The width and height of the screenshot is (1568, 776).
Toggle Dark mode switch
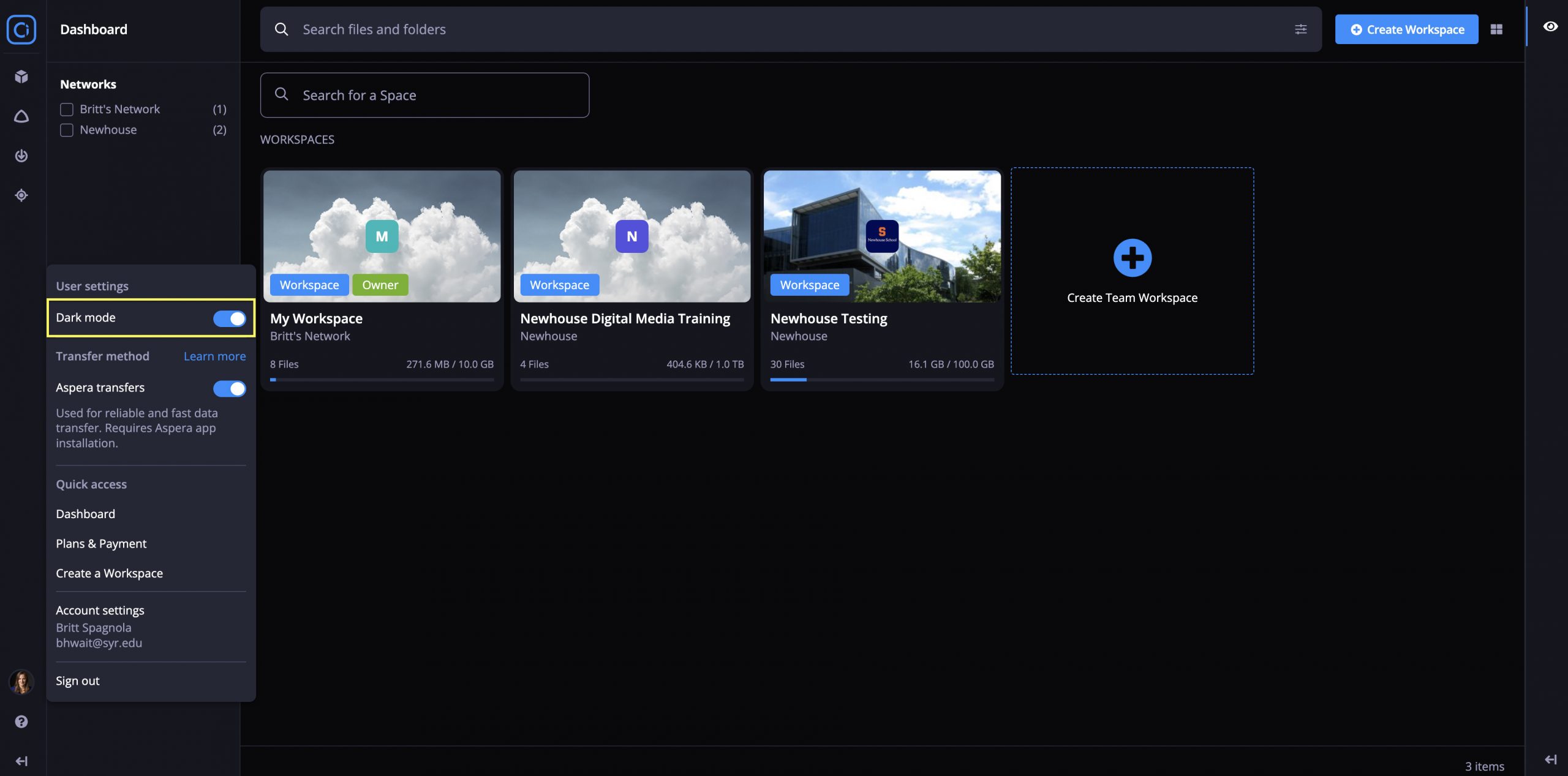point(230,318)
